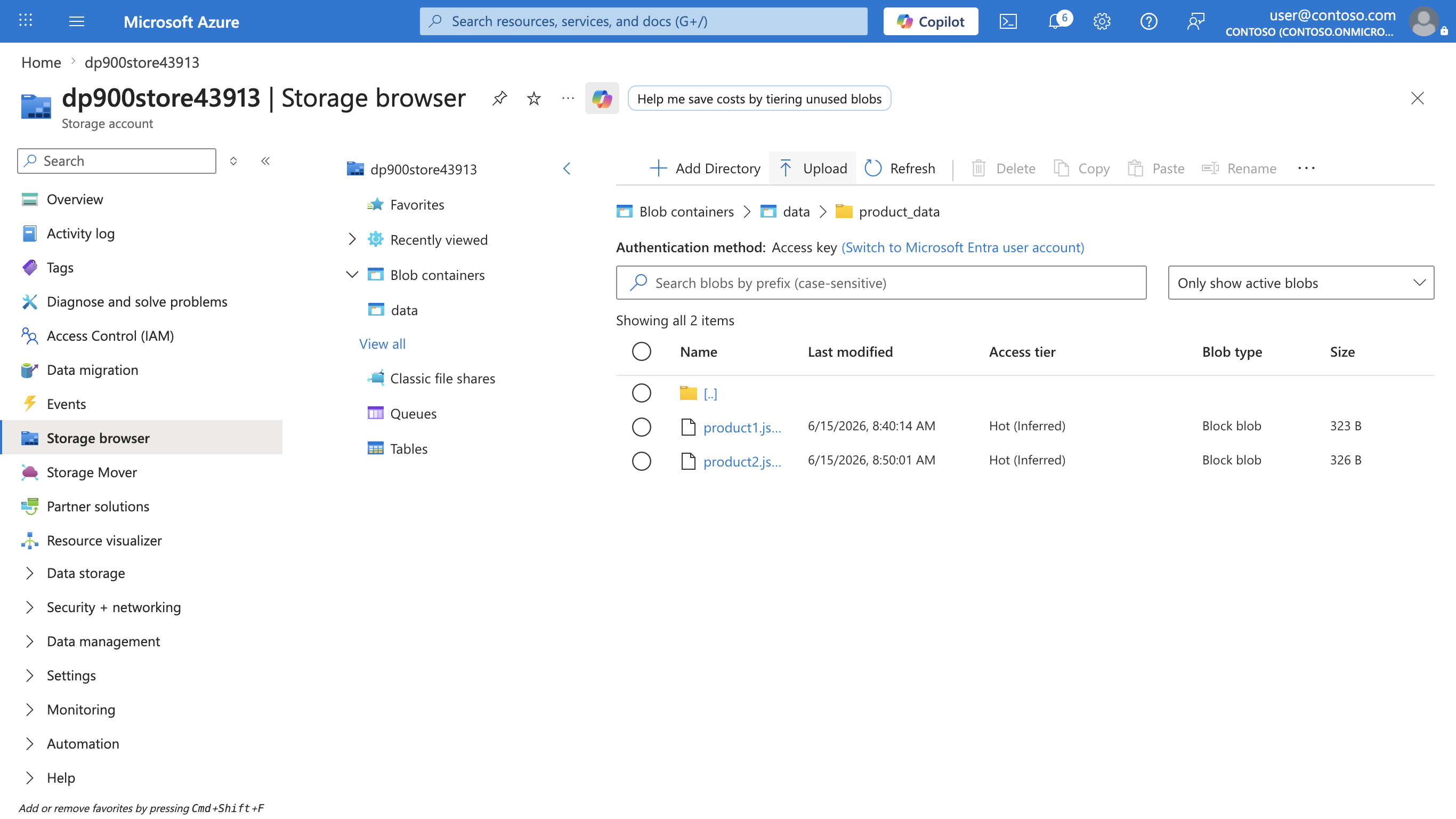
Task: Click Home in the breadcrumb
Action: (41, 62)
